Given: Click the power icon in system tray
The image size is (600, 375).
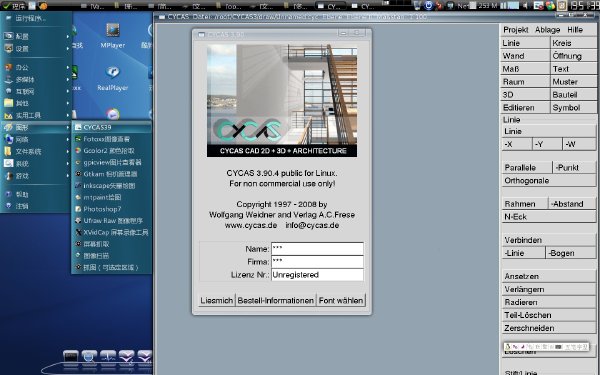Looking at the screenshot, I should pos(429,6).
